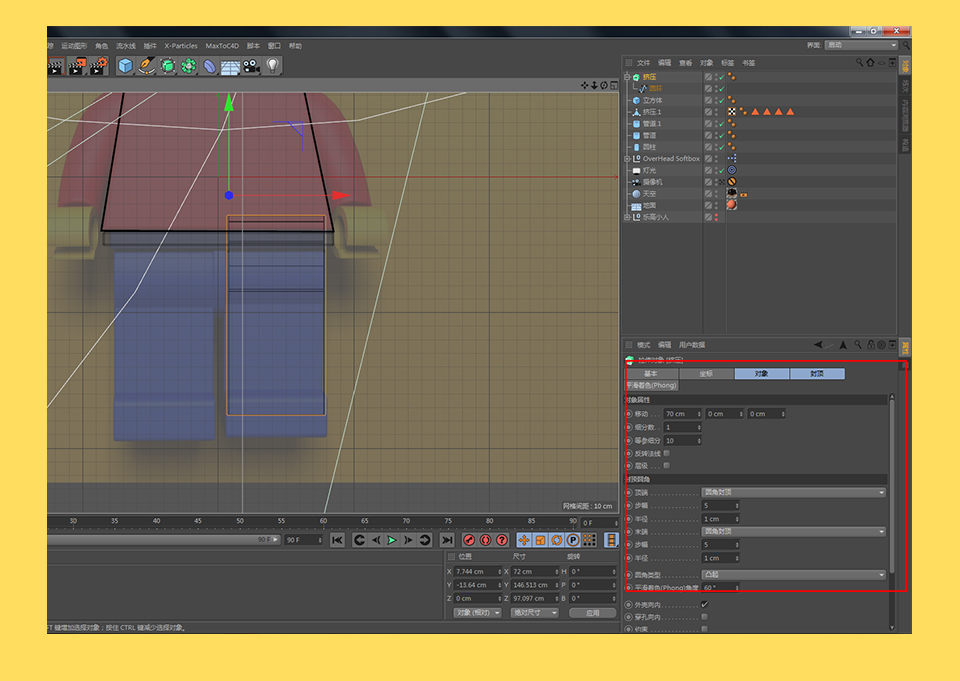Toggle viewport maximize layout icon
Screen dimensions: 960x681
click(613, 86)
